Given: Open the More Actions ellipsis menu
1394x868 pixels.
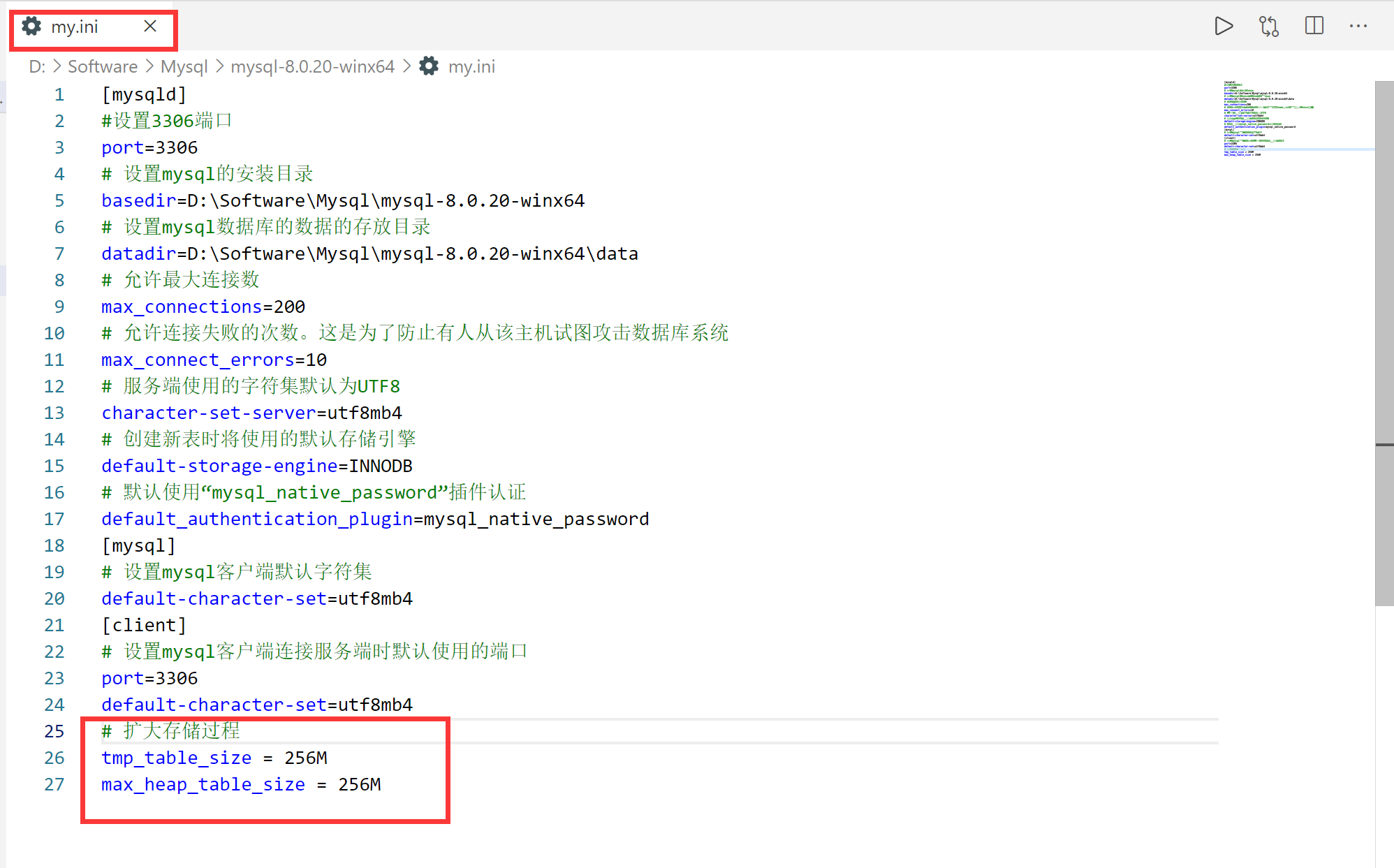Looking at the screenshot, I should click(x=1358, y=27).
